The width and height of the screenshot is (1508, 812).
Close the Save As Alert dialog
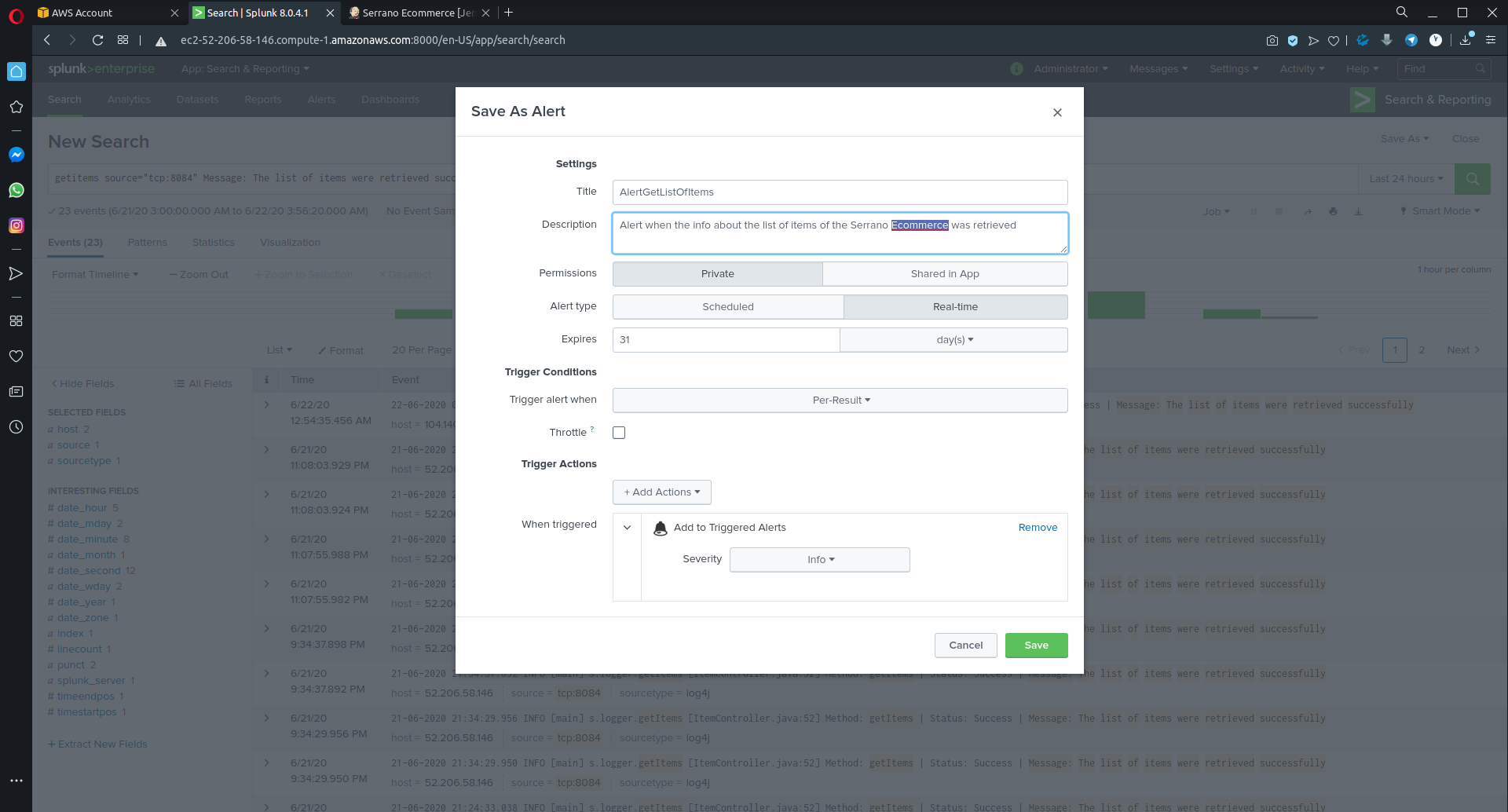coord(1057,112)
